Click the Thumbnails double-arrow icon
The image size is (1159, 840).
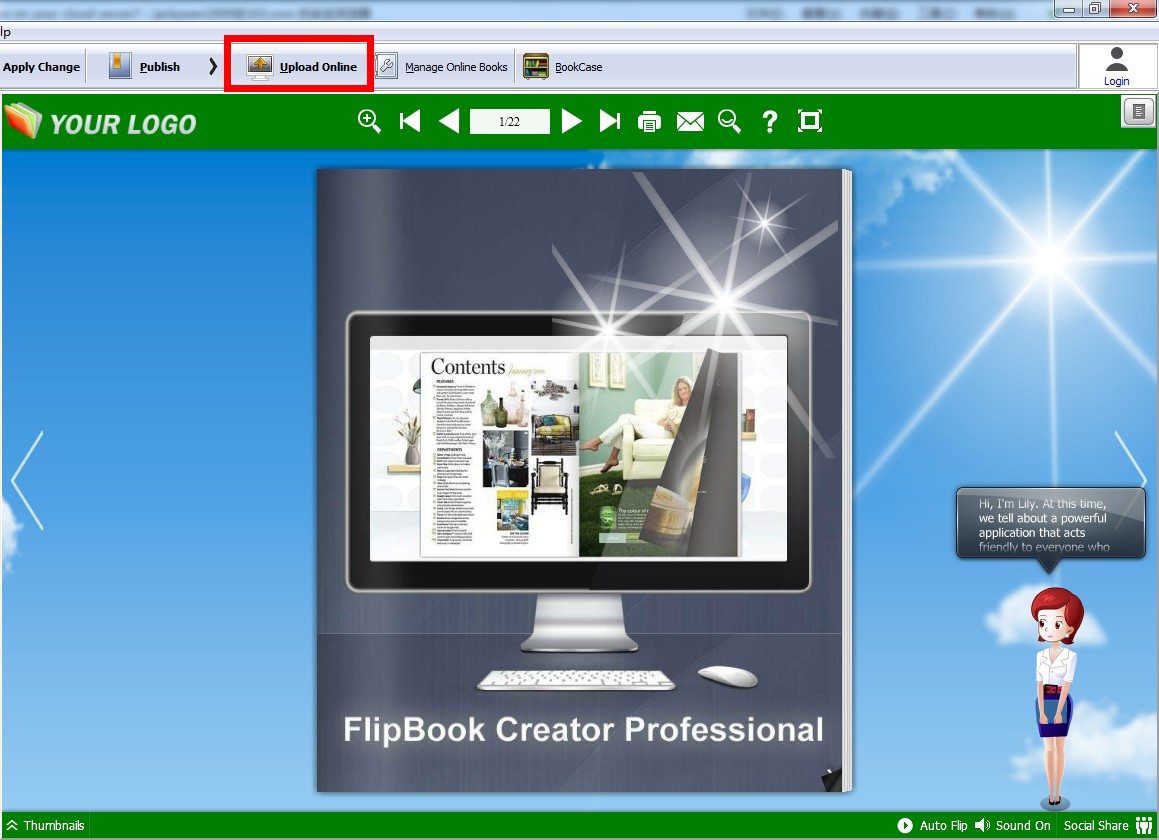click(12, 825)
